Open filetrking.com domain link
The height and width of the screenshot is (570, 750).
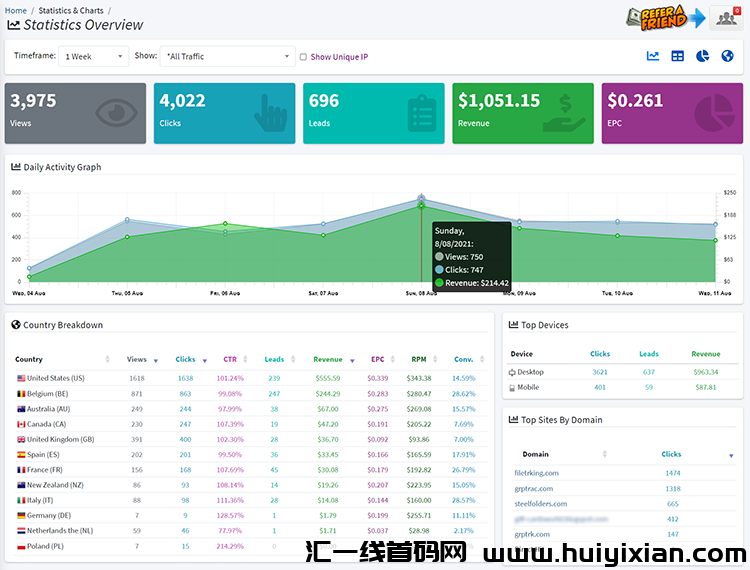tap(536, 473)
